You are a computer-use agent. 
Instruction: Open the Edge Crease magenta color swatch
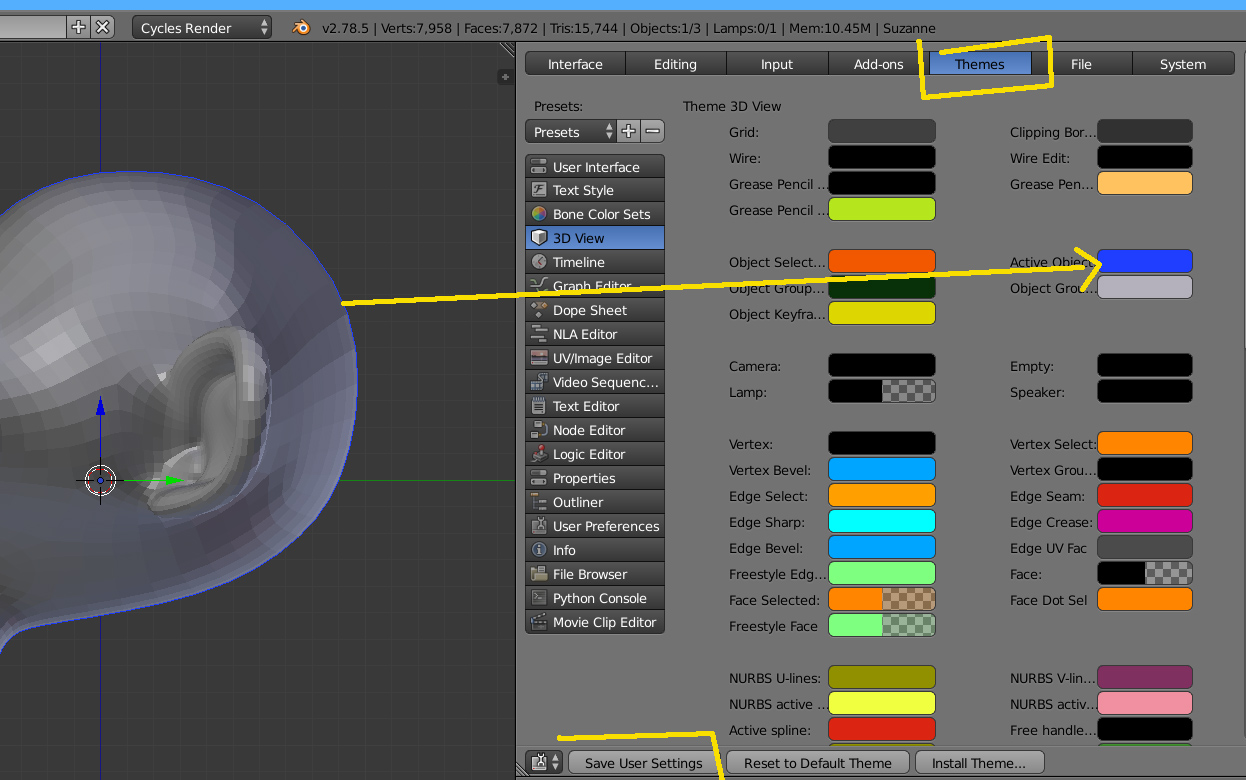point(1145,521)
